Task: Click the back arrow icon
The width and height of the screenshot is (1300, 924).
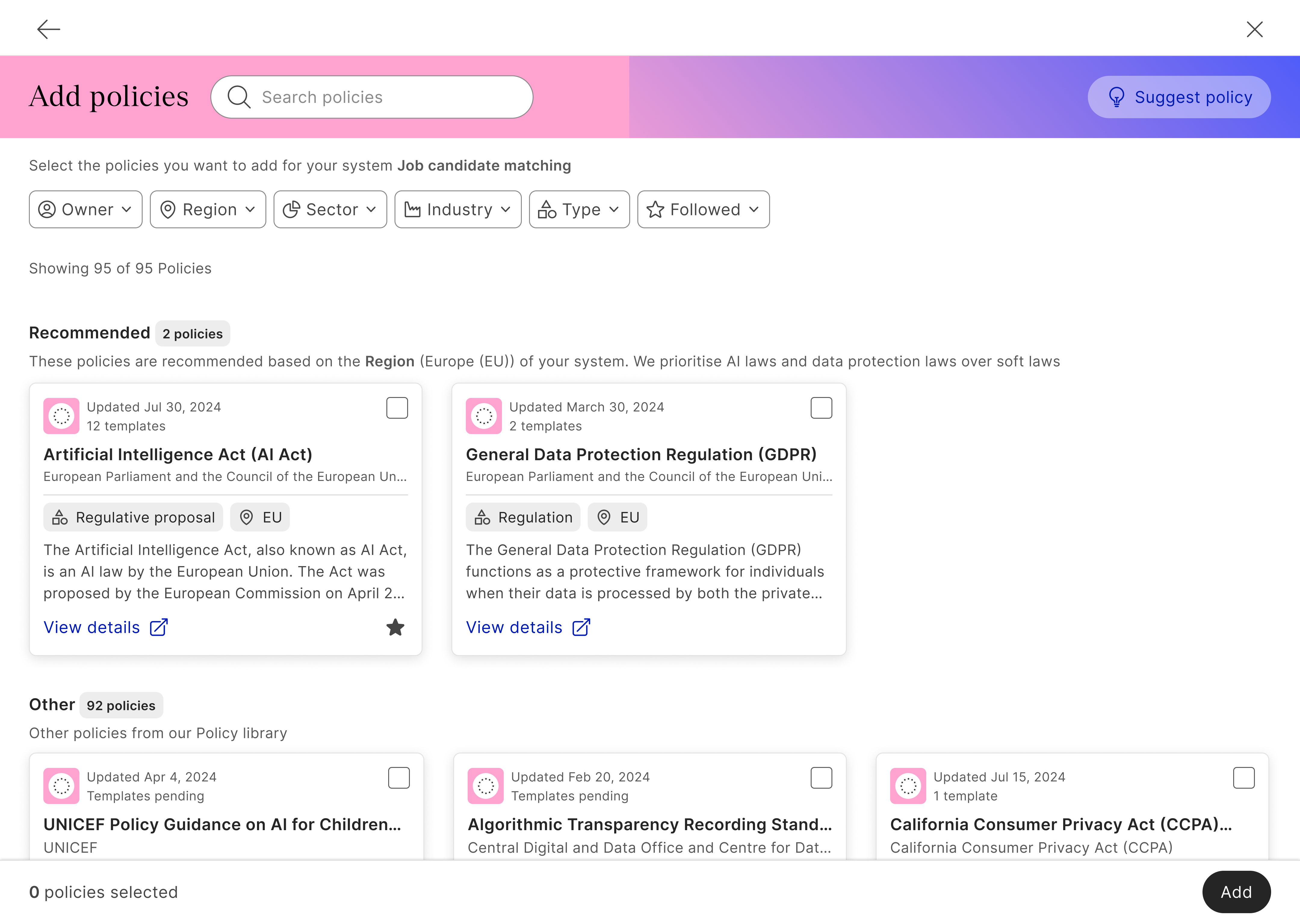Action: (48, 29)
